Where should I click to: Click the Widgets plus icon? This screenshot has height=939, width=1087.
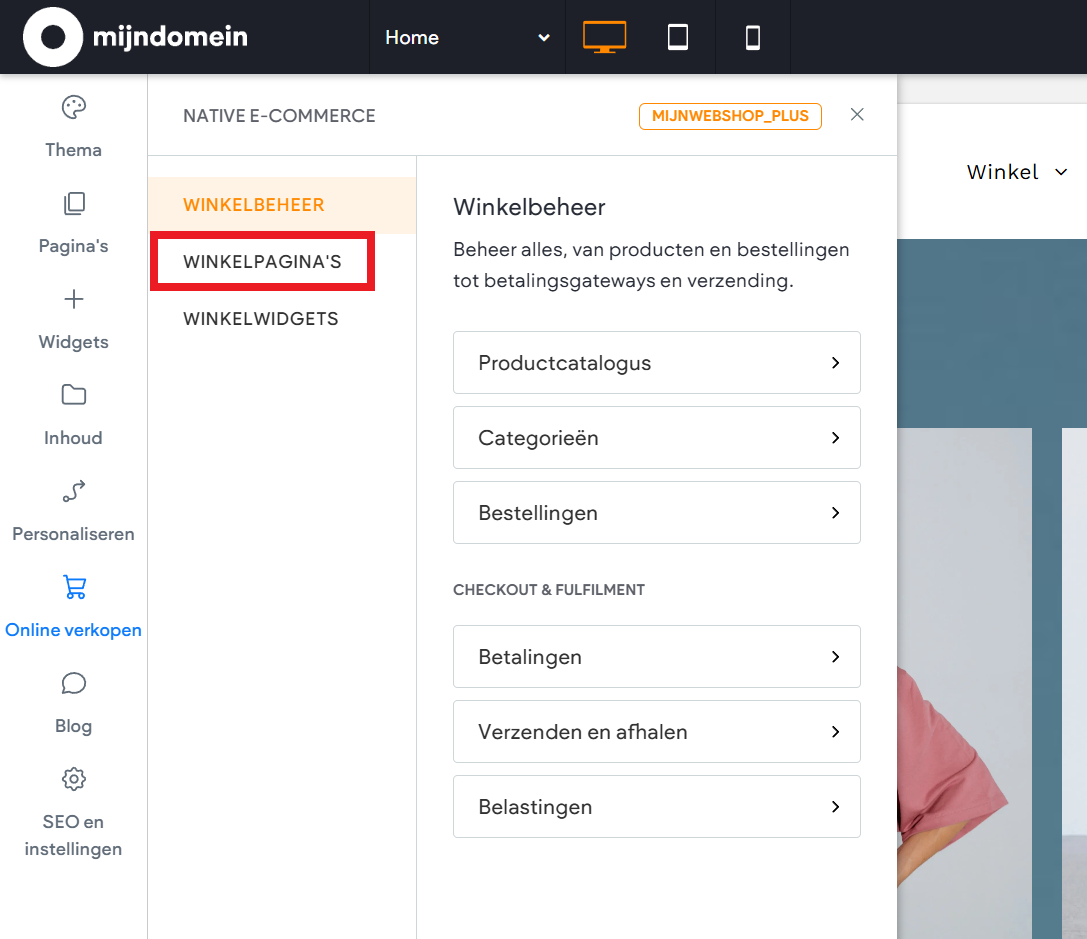pos(73,298)
